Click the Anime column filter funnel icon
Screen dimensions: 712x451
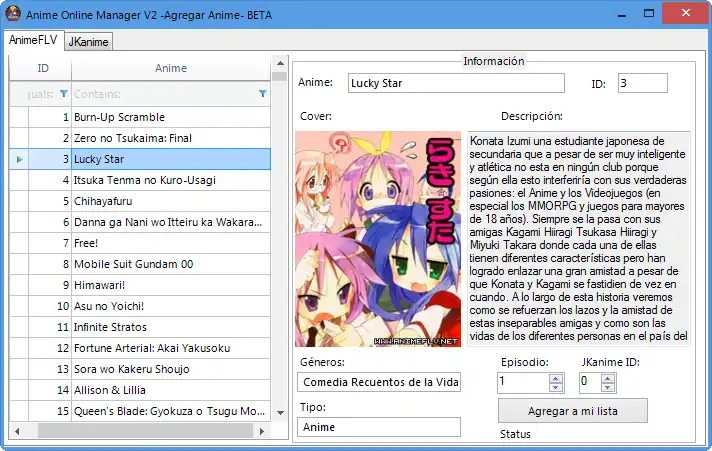coord(262,94)
